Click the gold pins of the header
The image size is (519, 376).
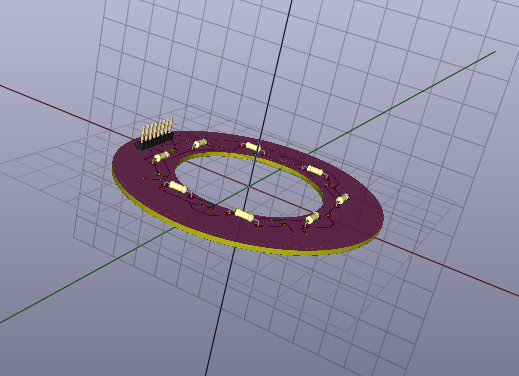[158, 128]
